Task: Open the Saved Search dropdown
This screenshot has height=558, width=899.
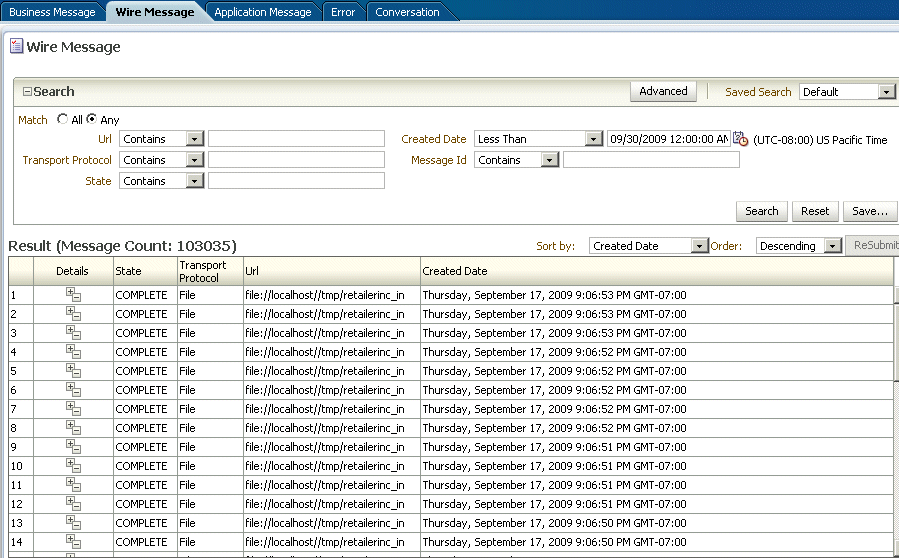Action: pyautogui.click(x=886, y=92)
